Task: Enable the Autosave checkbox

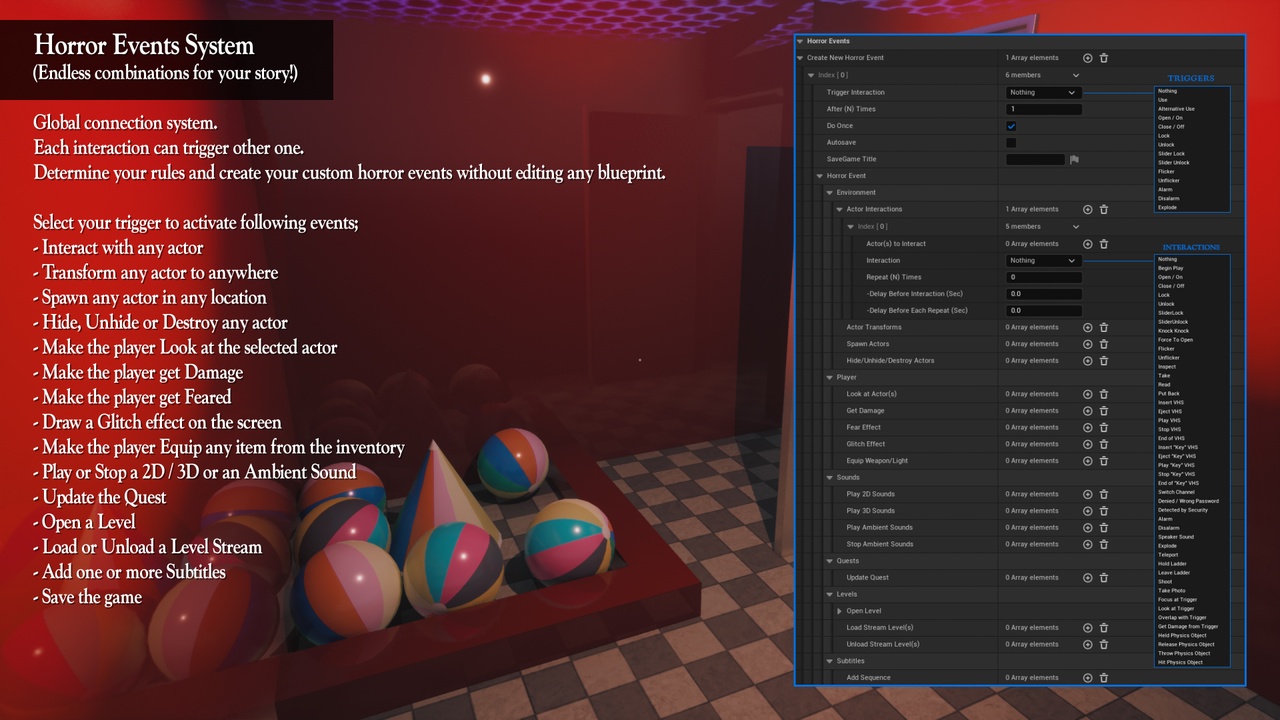Action: pos(1011,143)
